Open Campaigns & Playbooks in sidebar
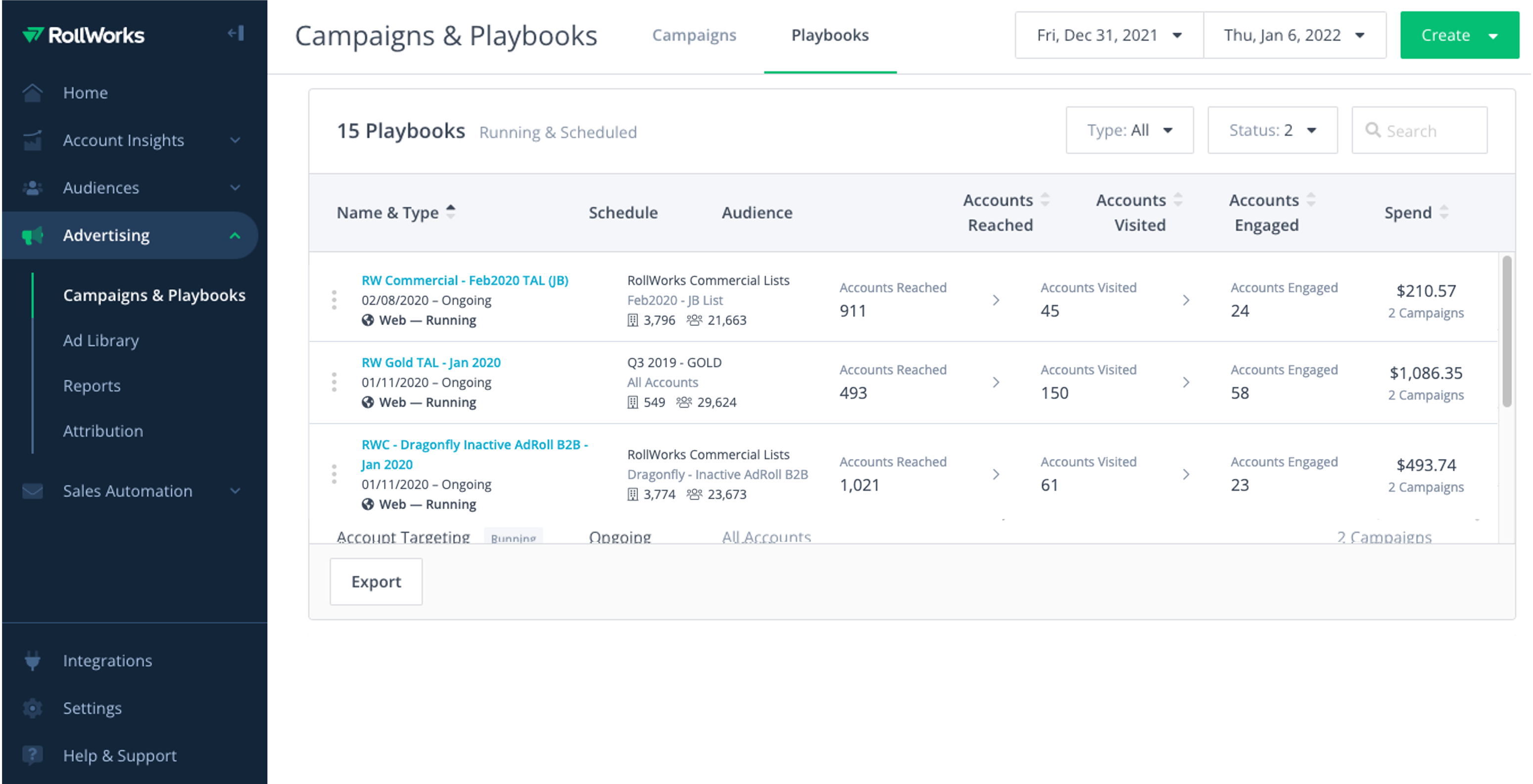This screenshot has width=1533, height=784. coord(154,296)
